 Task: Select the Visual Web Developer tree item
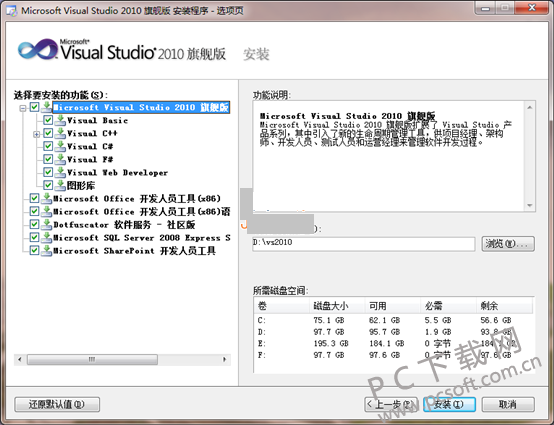117,172
